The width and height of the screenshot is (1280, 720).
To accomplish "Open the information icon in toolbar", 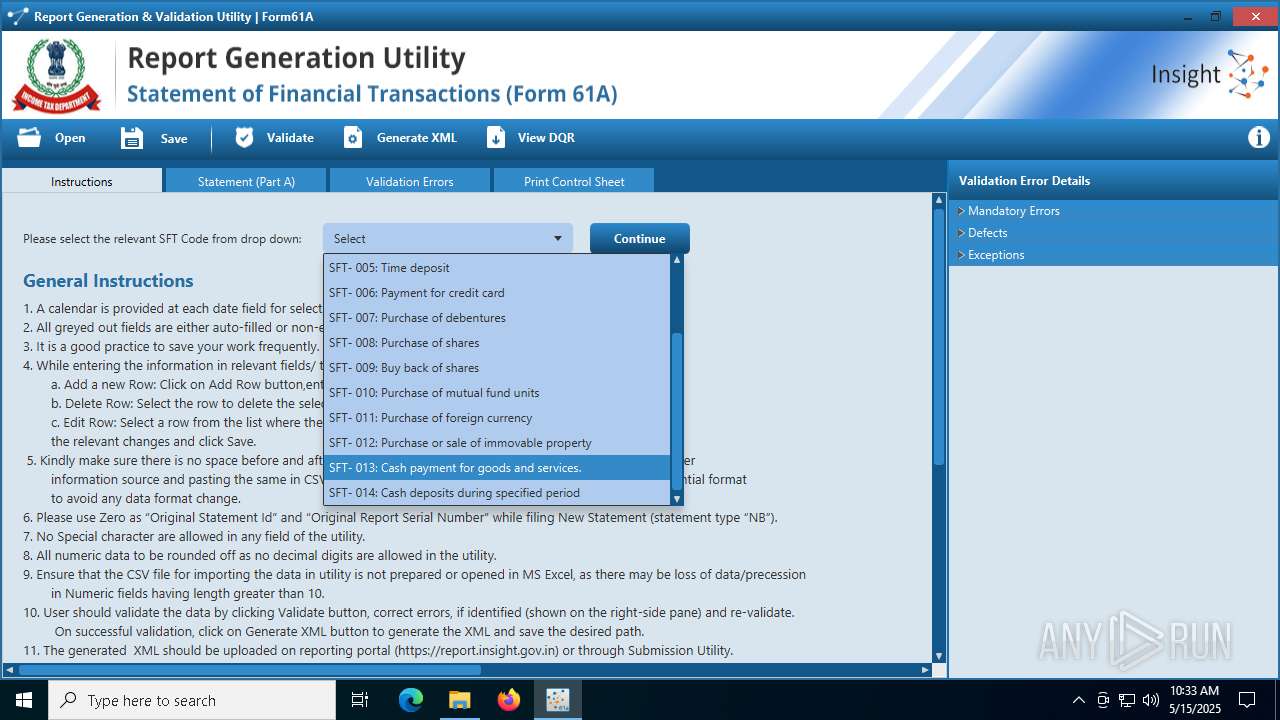I will (x=1259, y=138).
